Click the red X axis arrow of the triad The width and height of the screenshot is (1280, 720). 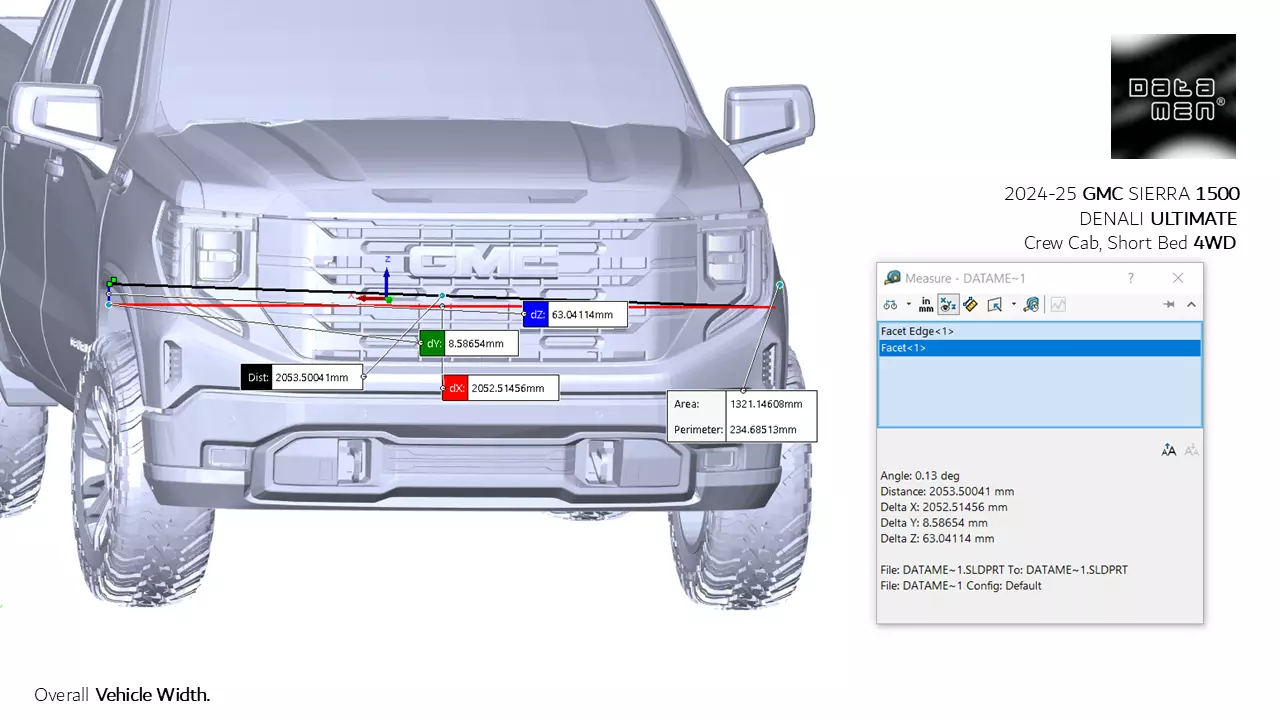371,297
